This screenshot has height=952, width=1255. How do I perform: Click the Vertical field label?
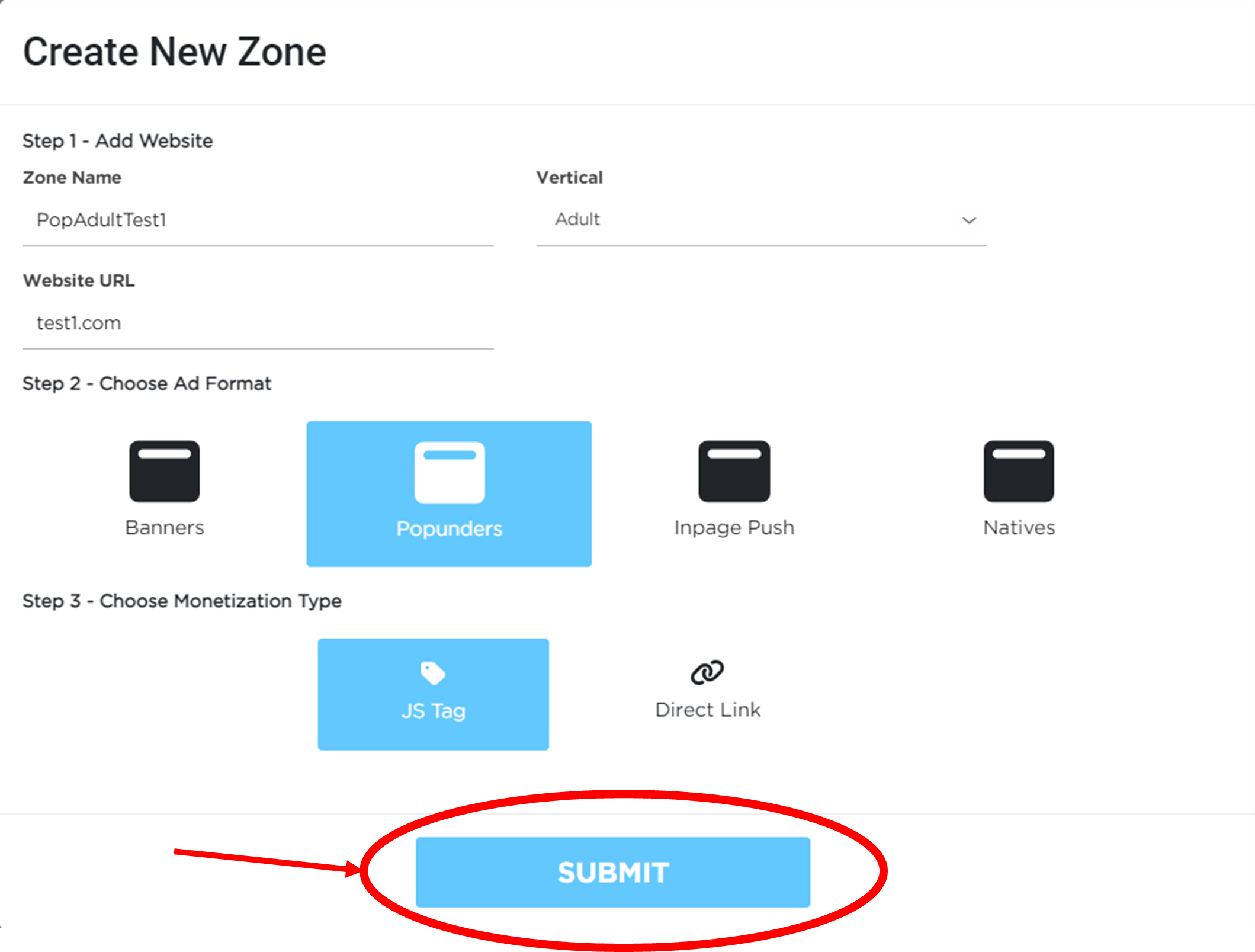(570, 178)
